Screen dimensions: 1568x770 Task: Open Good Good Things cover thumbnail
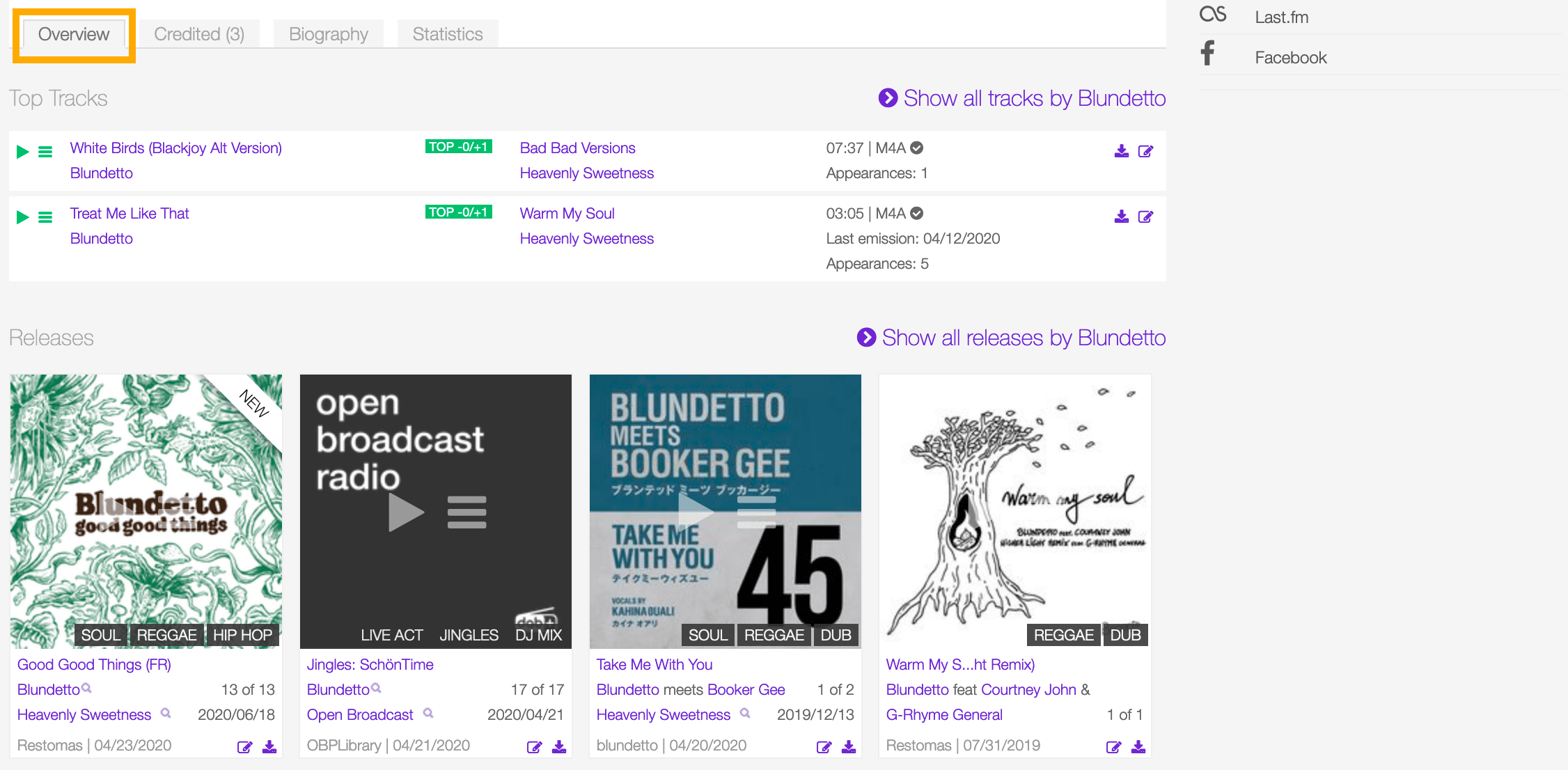146,511
